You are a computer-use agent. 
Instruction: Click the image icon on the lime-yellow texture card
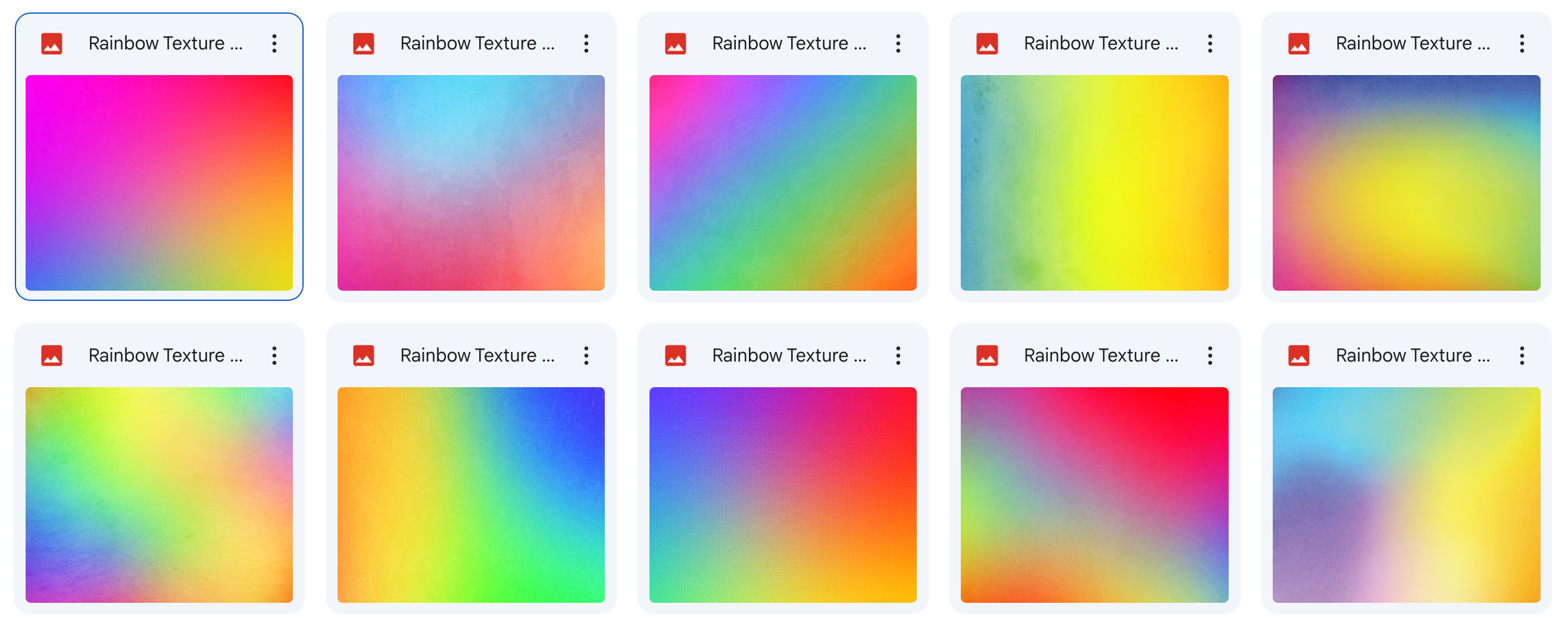pyautogui.click(x=52, y=355)
